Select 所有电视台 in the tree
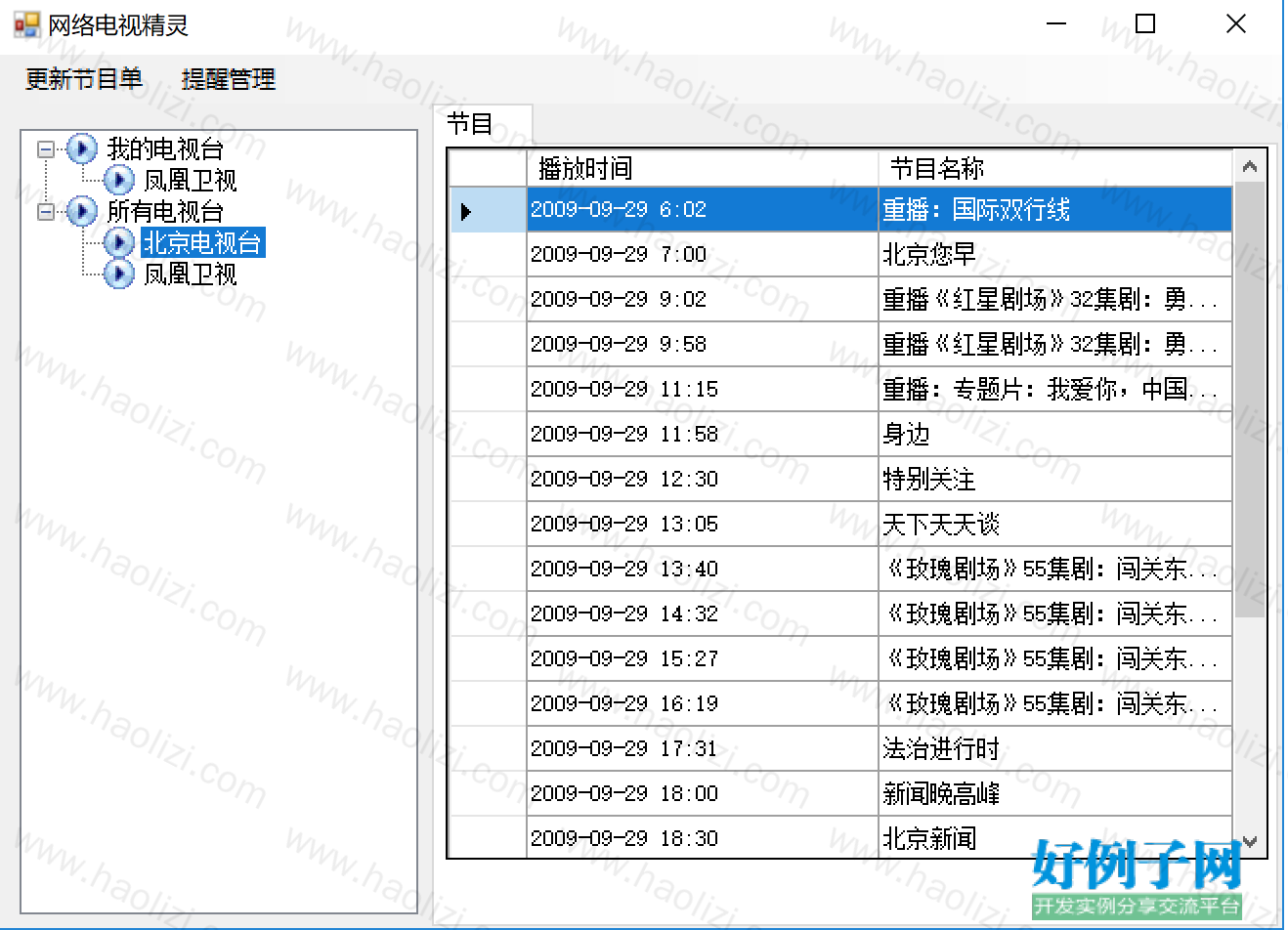Viewport: 1288px width, 930px height. [x=165, y=211]
